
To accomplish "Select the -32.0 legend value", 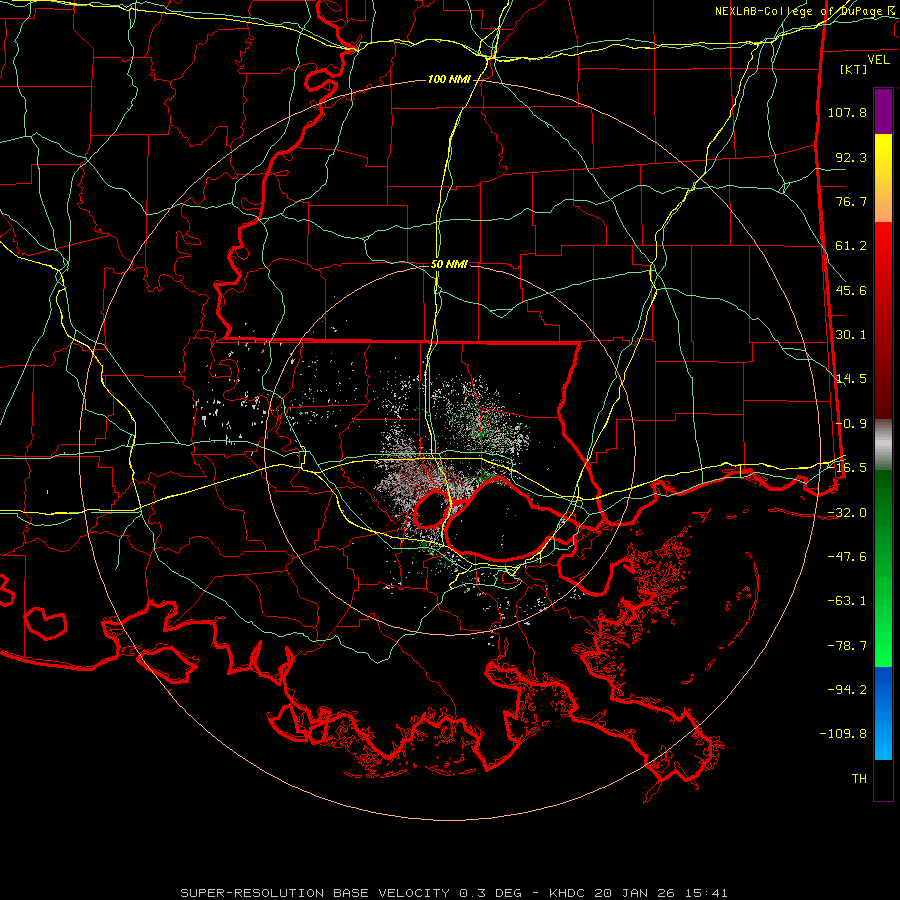I will (x=847, y=513).
